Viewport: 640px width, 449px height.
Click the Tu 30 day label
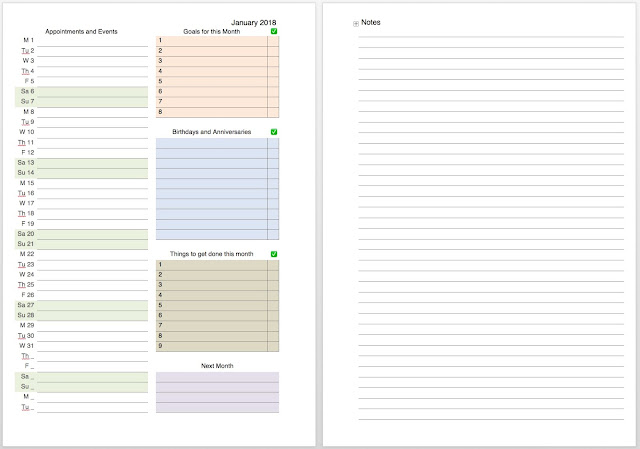click(26, 336)
